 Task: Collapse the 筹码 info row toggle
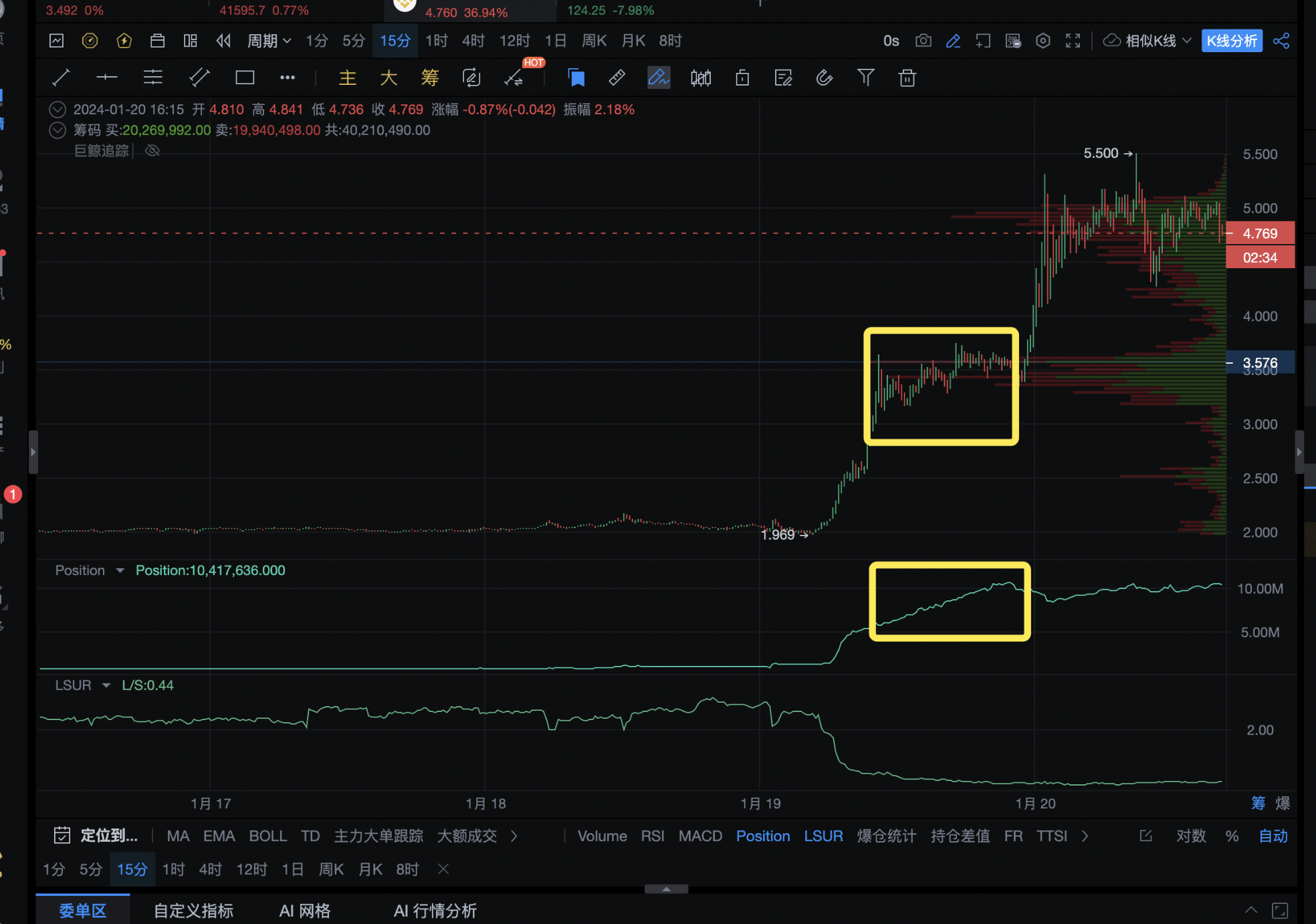tap(58, 130)
